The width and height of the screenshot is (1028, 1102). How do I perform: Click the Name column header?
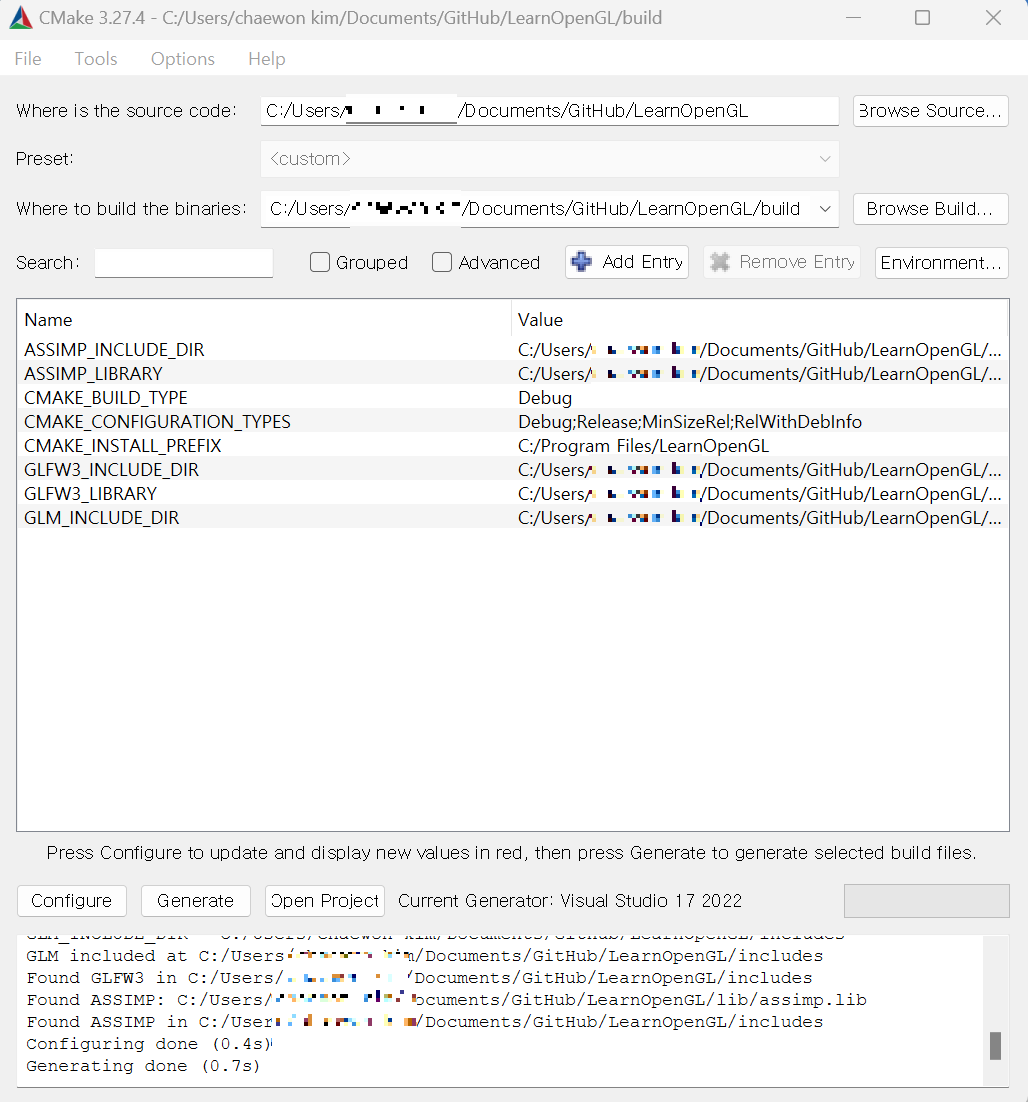(x=48, y=320)
